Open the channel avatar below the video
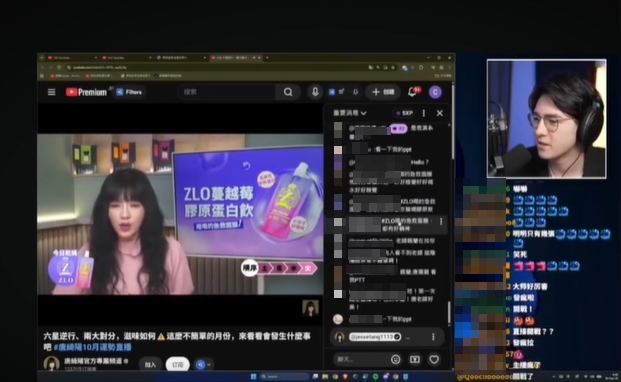 tap(51, 363)
